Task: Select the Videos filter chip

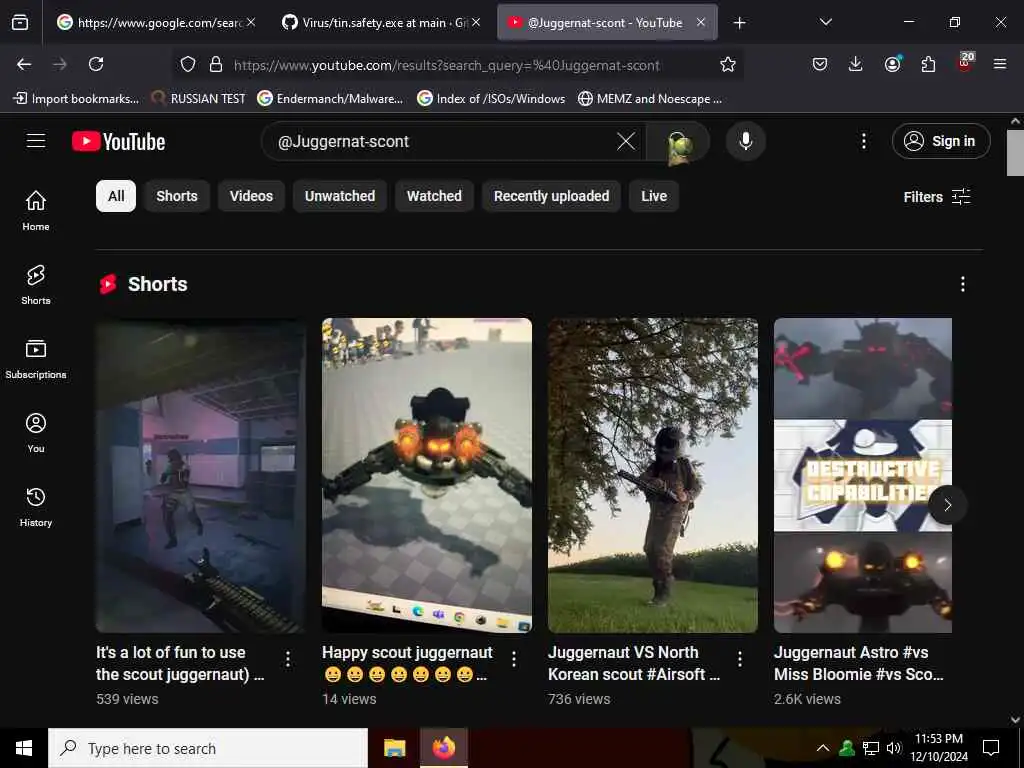Action: click(251, 196)
